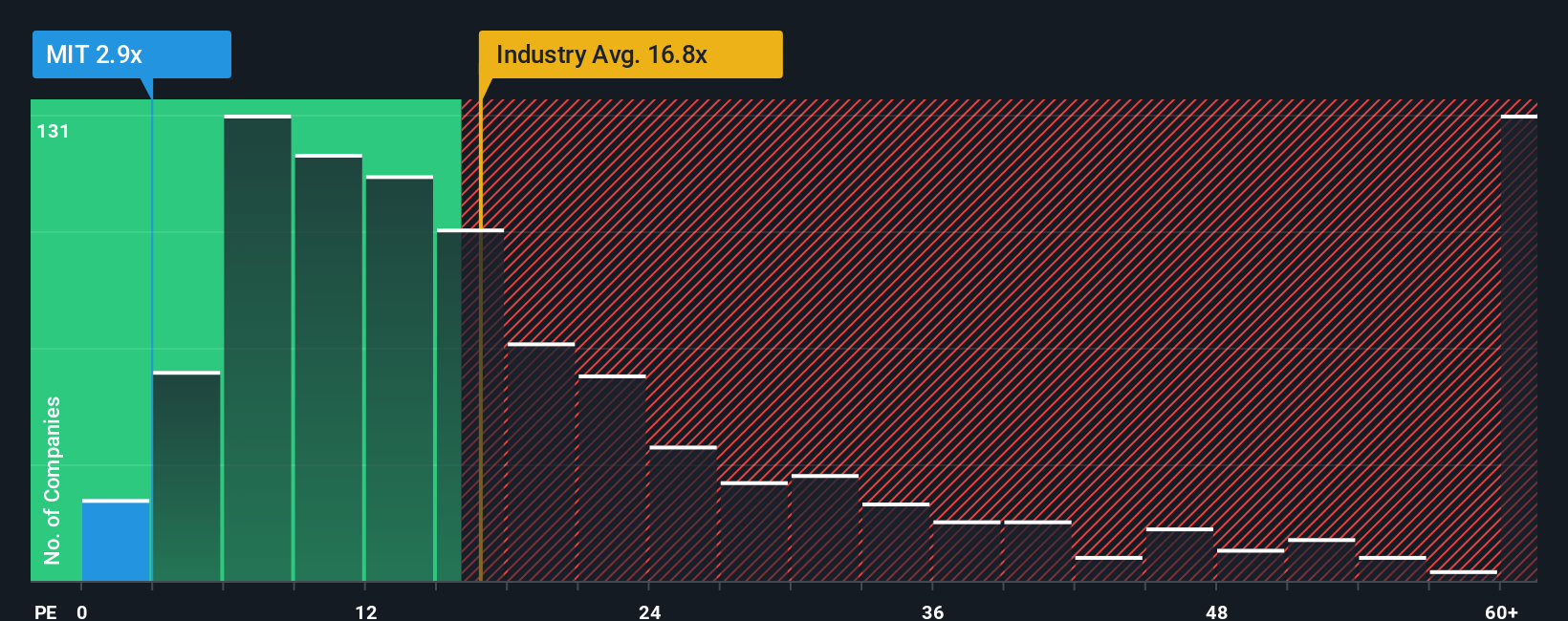Select the tallest green bar near PE 6-9
This screenshot has width=1568, height=621.
coord(257,348)
